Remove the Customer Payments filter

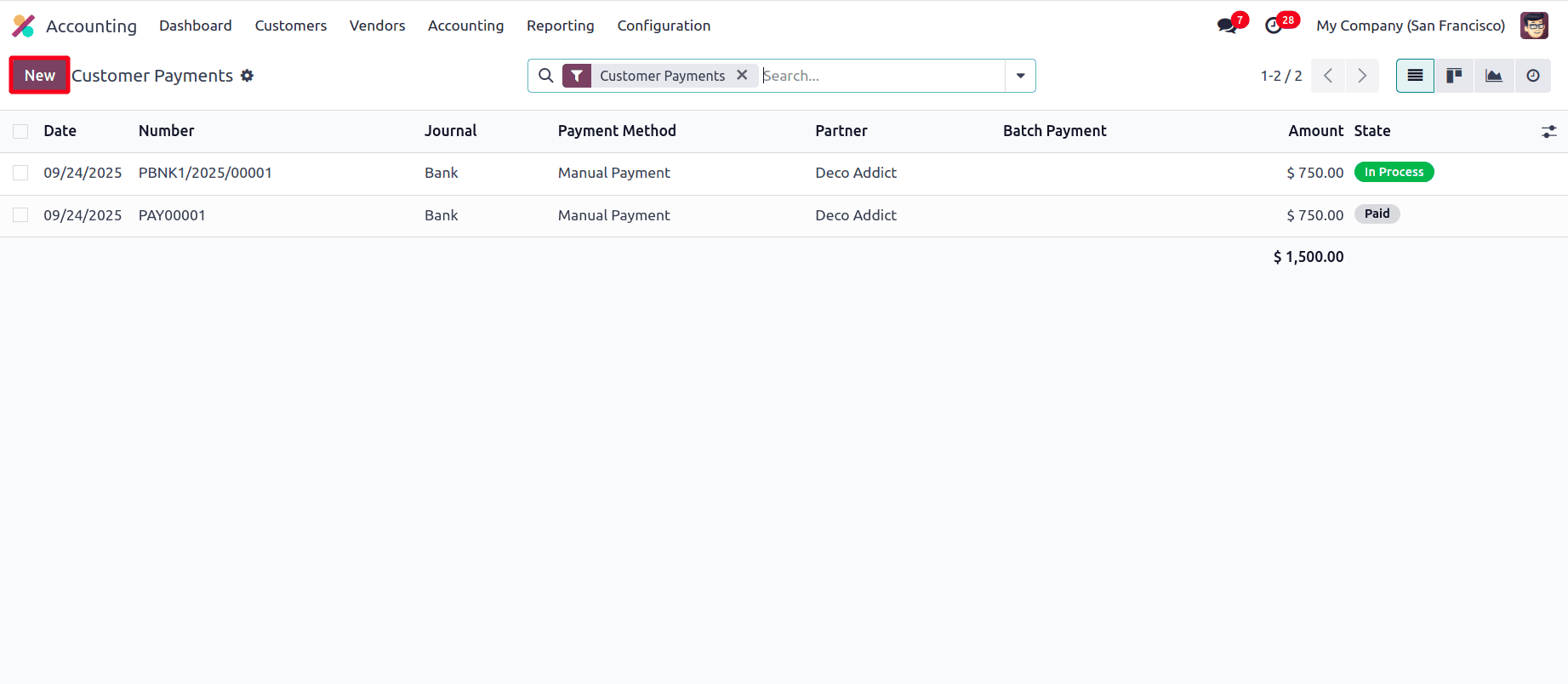click(x=742, y=75)
